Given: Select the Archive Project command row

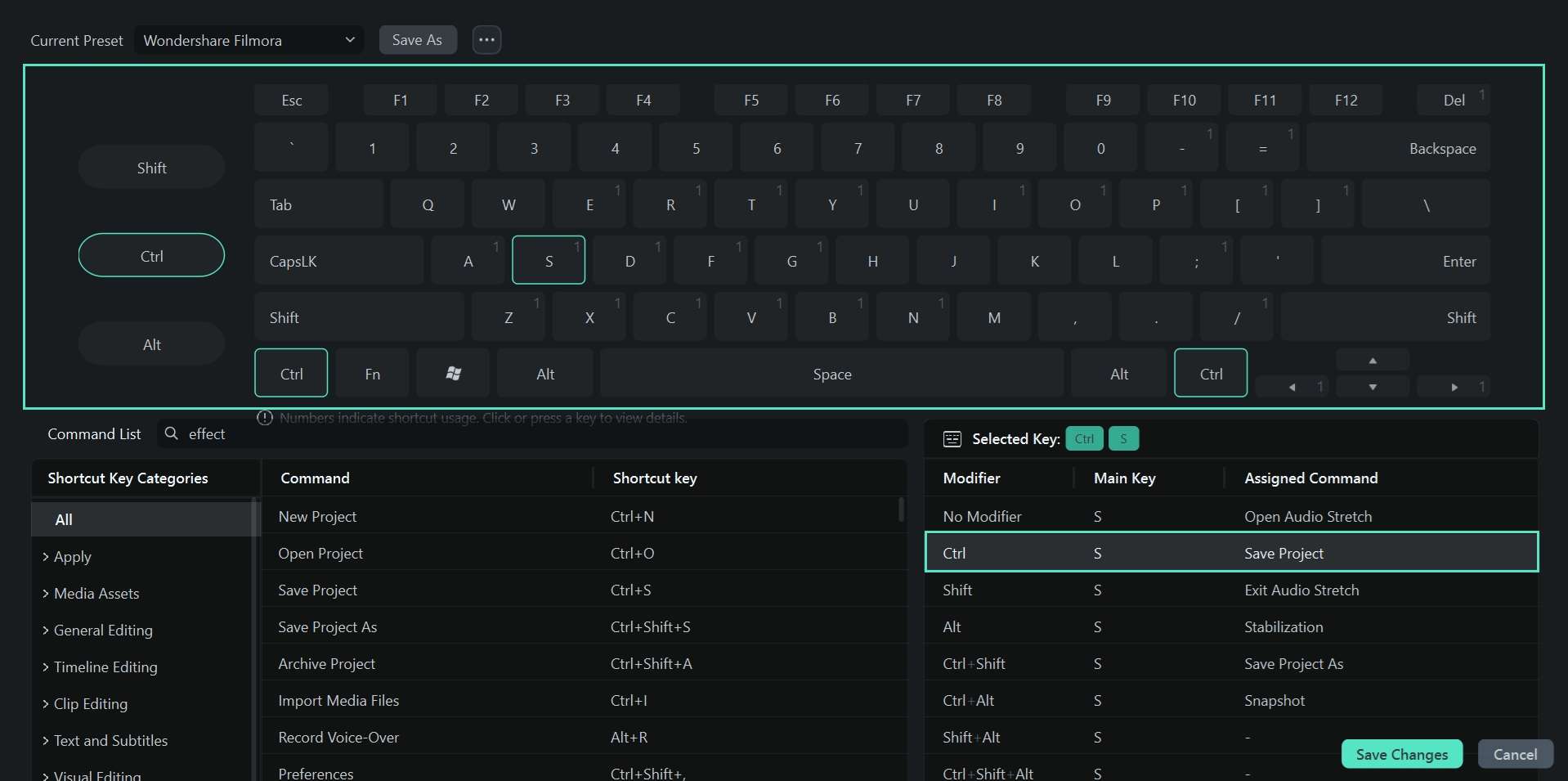Looking at the screenshot, I should click(584, 663).
